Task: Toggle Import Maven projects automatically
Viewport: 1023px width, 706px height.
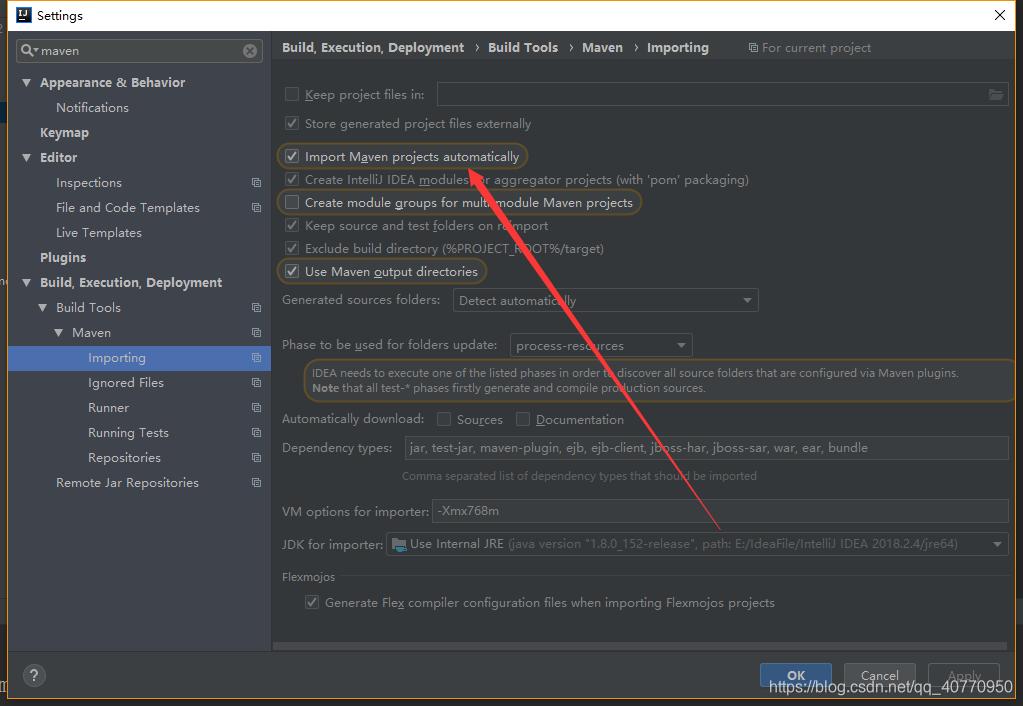Action: (292, 157)
